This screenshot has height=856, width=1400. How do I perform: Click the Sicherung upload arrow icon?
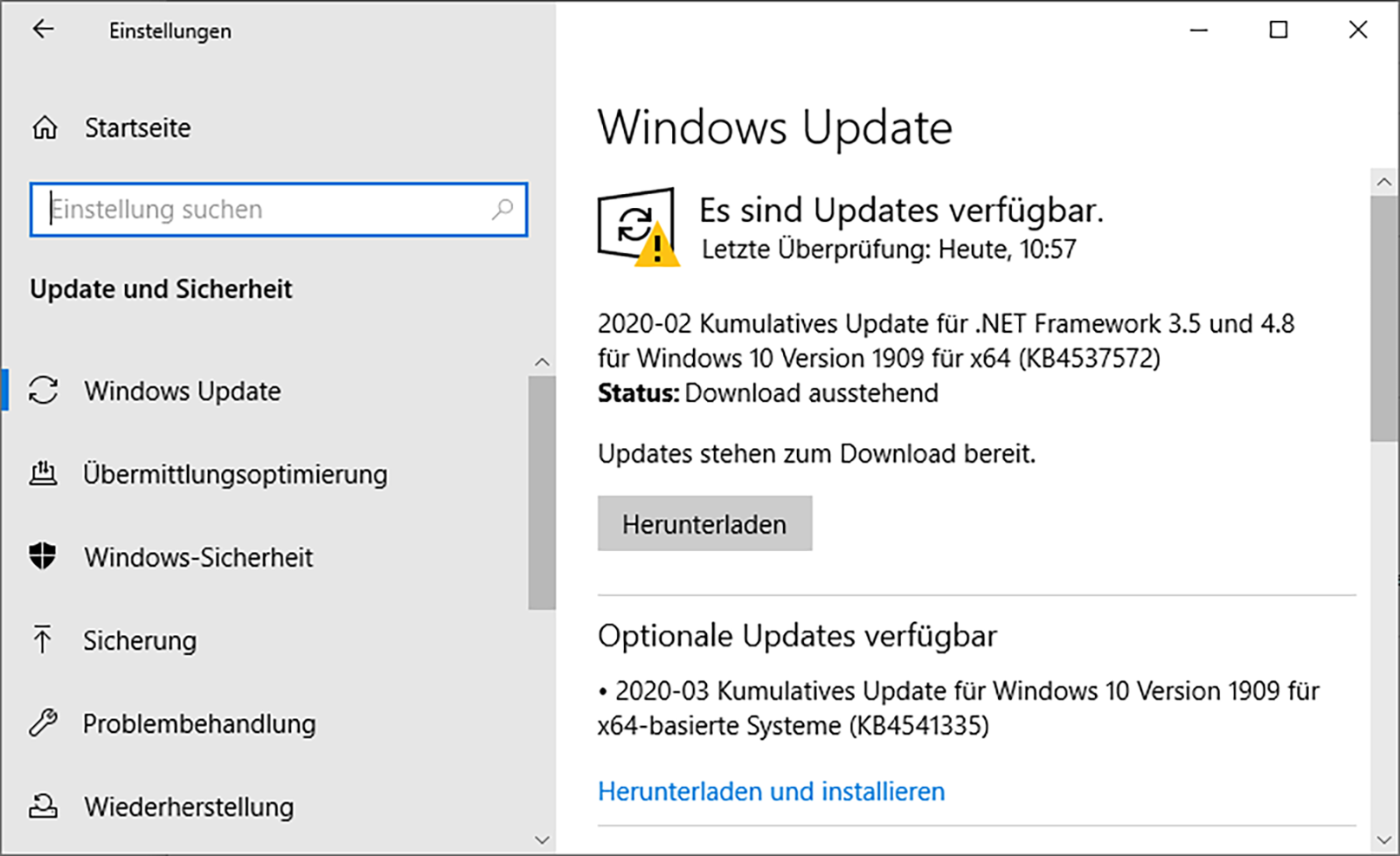tap(42, 640)
